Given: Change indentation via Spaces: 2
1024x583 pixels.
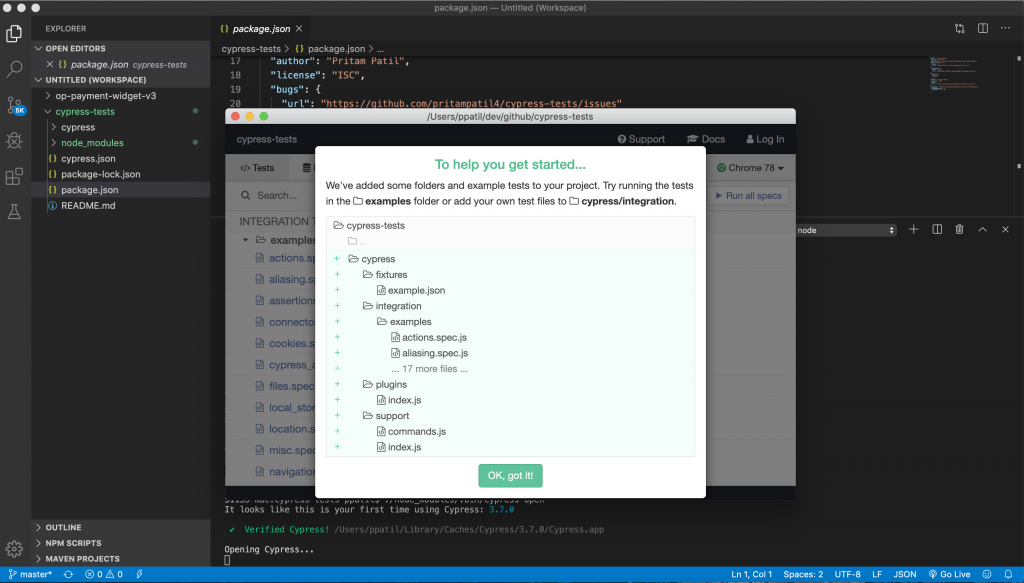Looking at the screenshot, I should click(803, 575).
